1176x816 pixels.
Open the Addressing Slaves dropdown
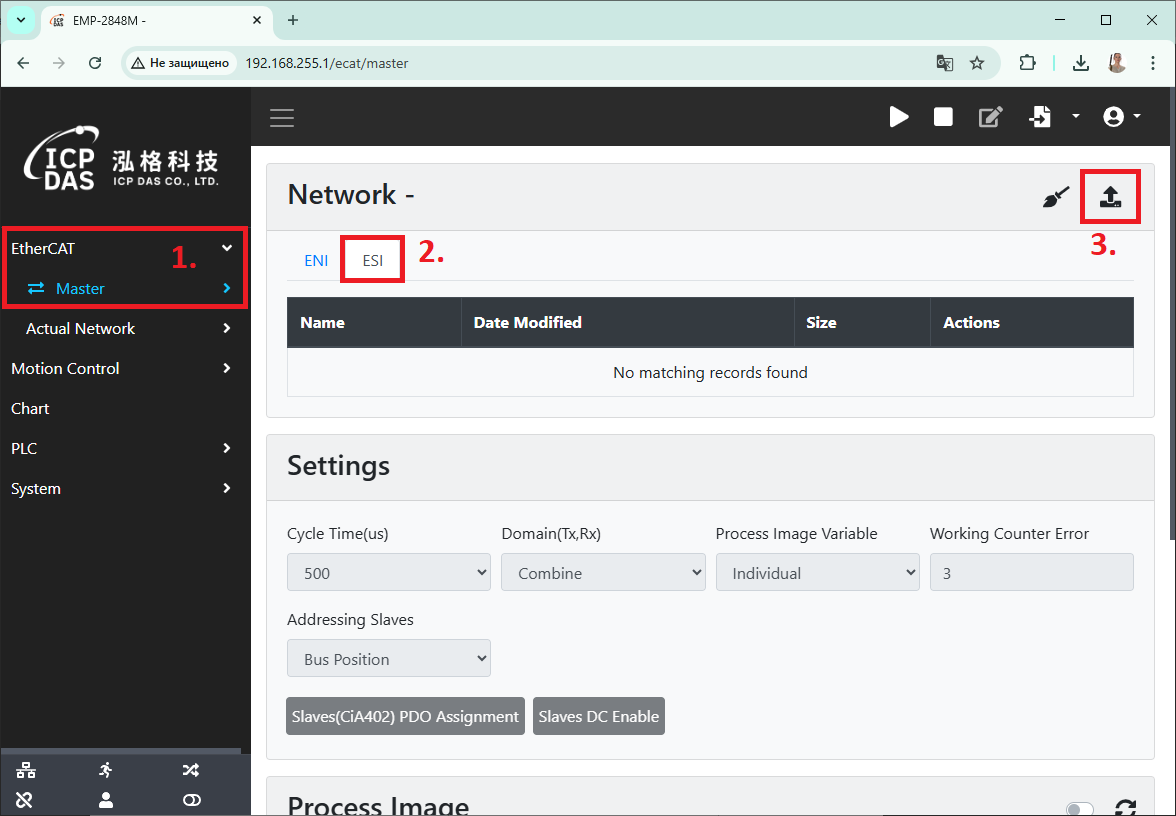coord(388,659)
